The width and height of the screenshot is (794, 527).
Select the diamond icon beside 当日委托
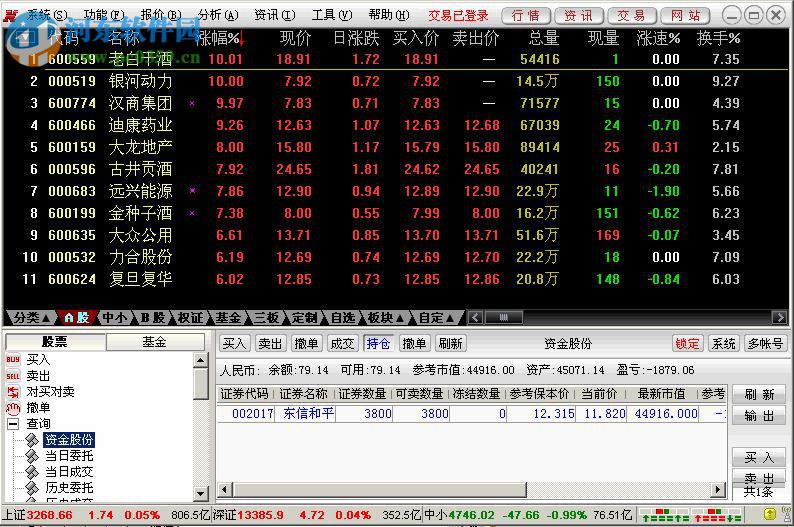tap(32, 456)
